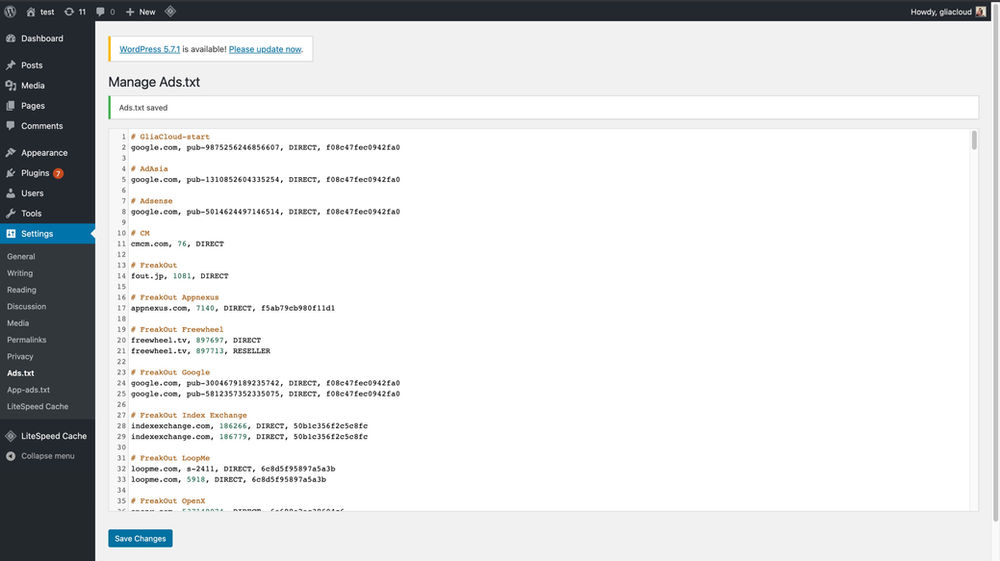Click the Media library icon in the upper sidebar
This screenshot has height=561, width=1000.
pos(11,85)
